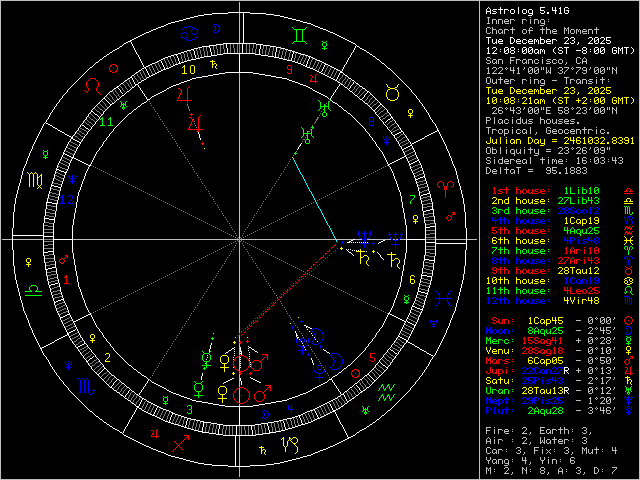Select the Leo symbol on the chart wheel
This screenshot has height=480, width=640.
[x=92, y=88]
